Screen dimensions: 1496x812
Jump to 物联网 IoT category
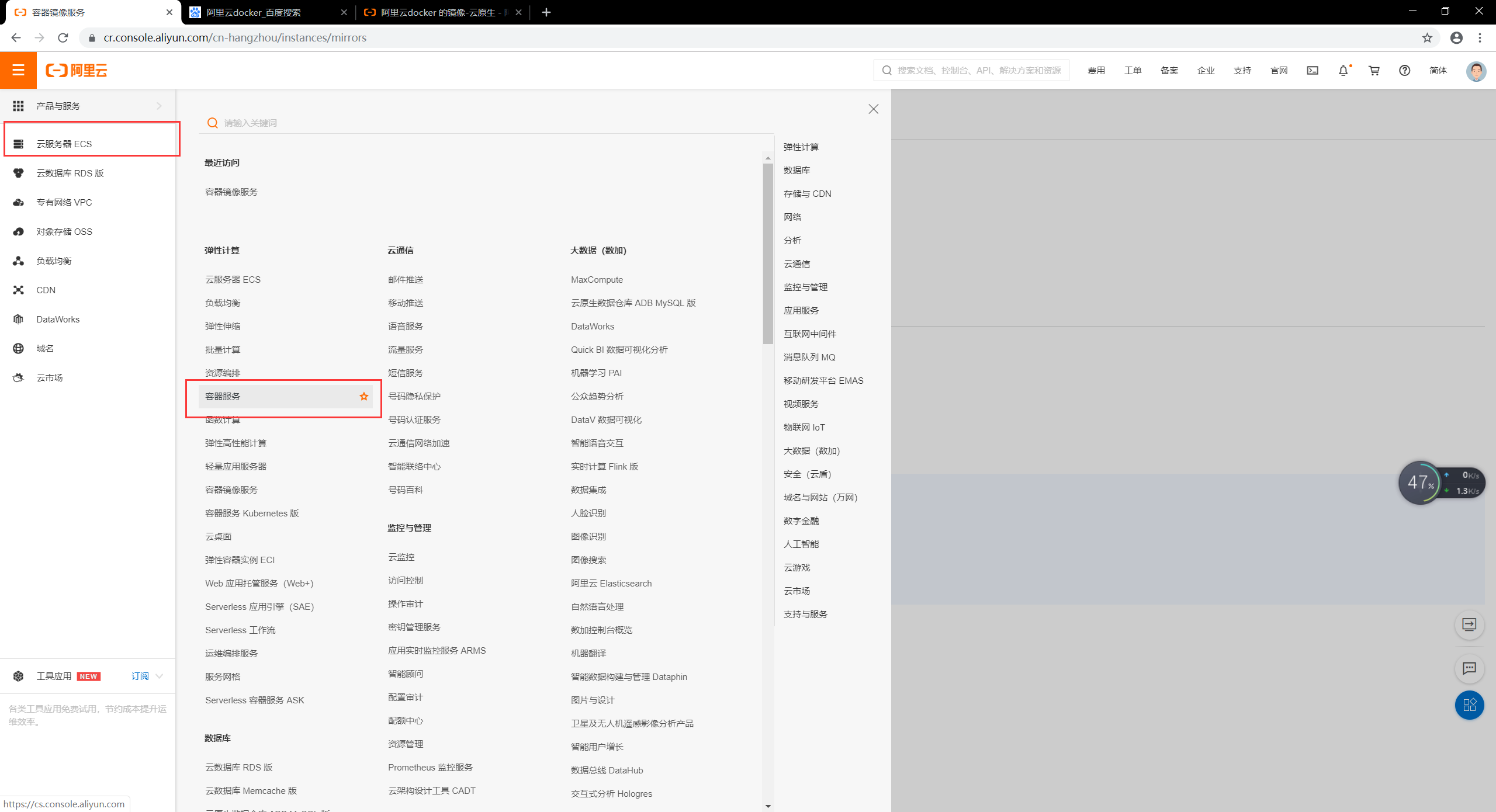[804, 427]
